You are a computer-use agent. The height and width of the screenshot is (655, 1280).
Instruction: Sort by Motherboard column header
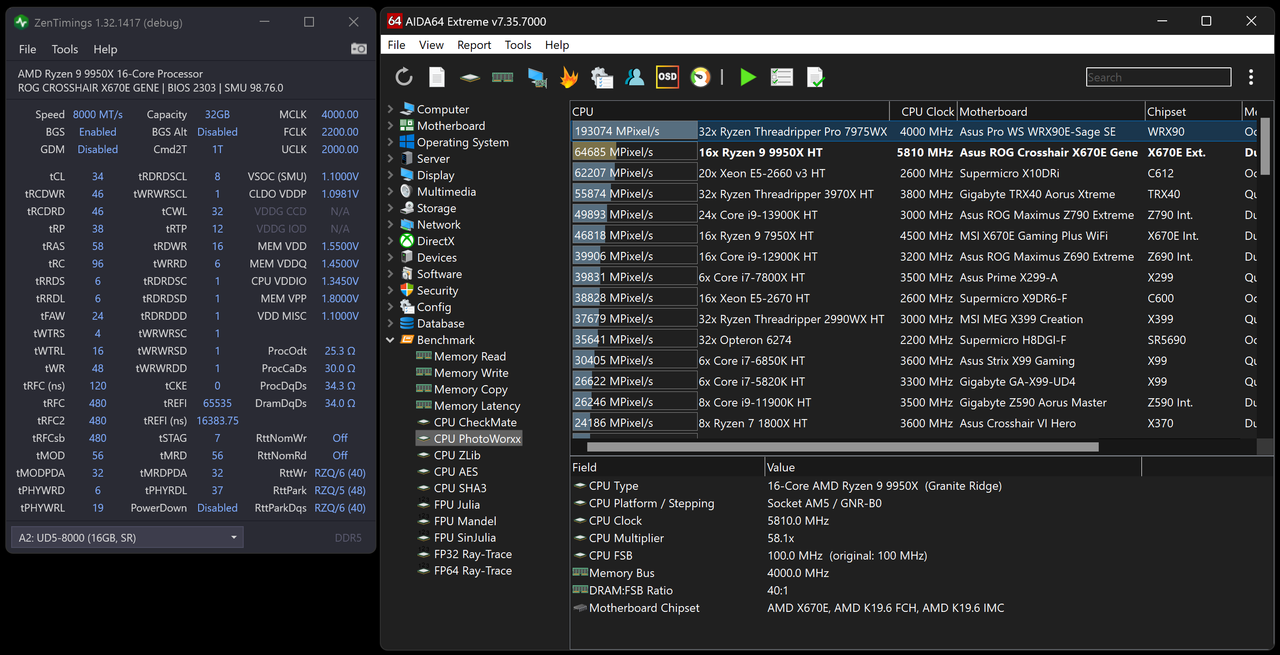[1050, 112]
